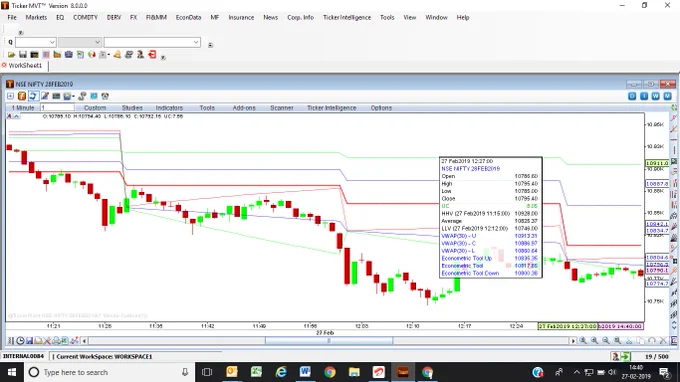Click the red logout door icon in main toolbar

coord(152,55)
